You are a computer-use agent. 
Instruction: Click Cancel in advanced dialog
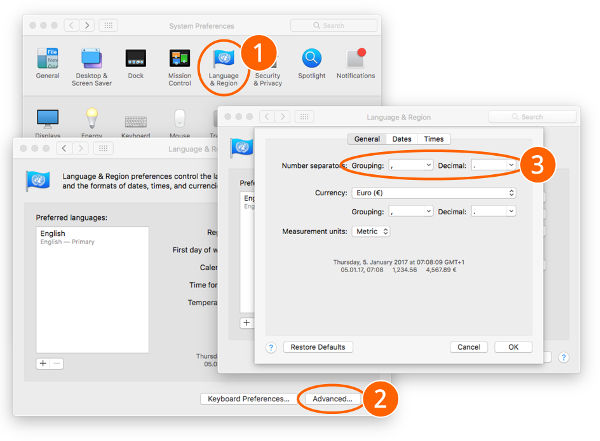click(x=469, y=347)
